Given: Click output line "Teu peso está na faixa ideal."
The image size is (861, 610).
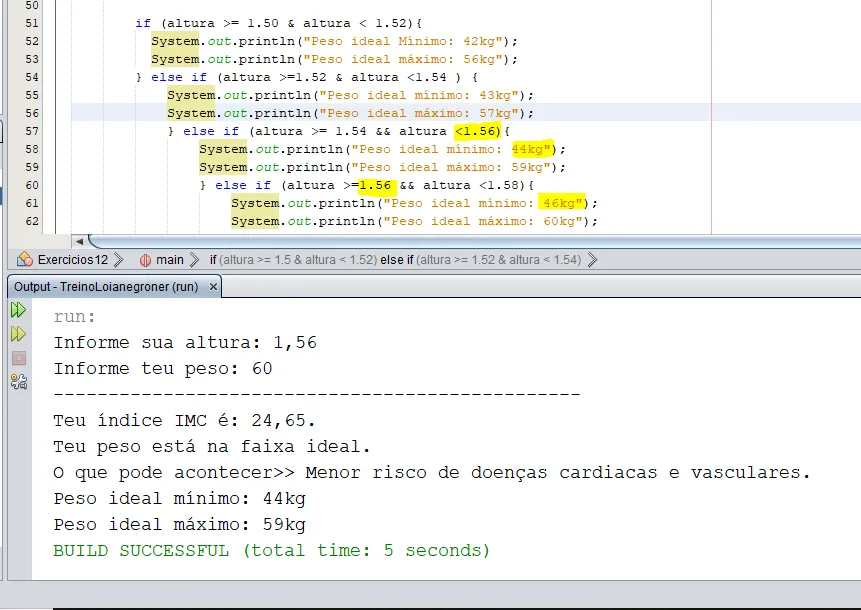Looking at the screenshot, I should click(212, 446).
